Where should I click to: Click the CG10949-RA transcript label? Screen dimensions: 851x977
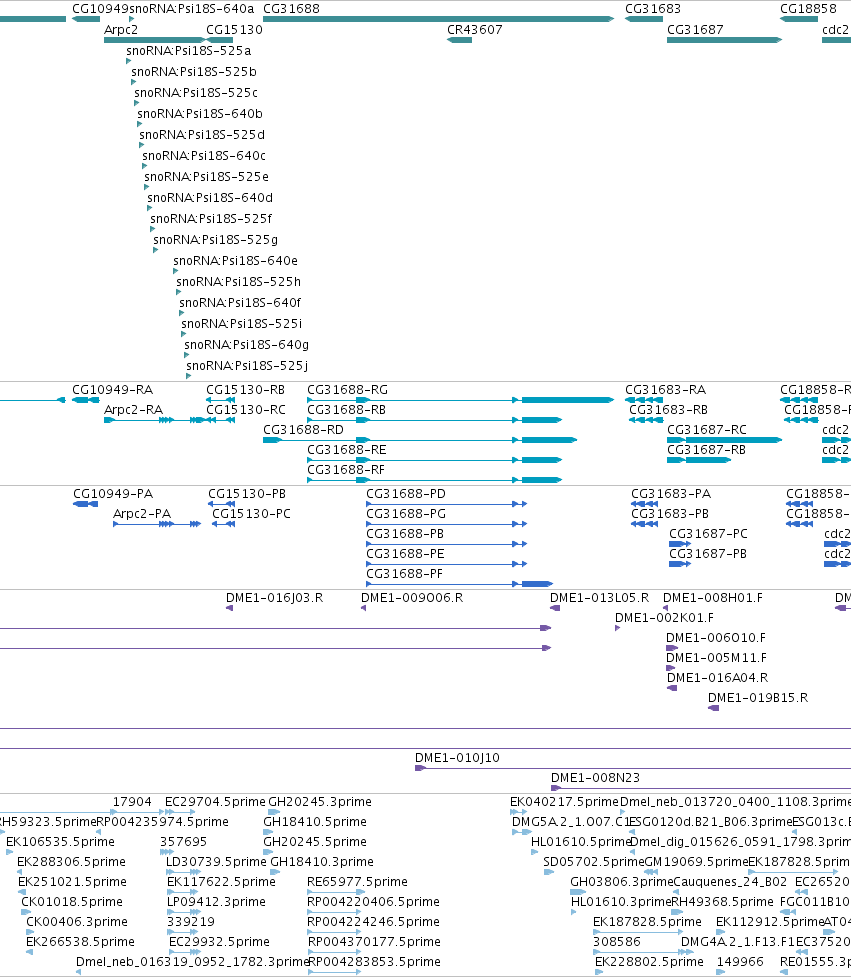pyautogui.click(x=113, y=390)
